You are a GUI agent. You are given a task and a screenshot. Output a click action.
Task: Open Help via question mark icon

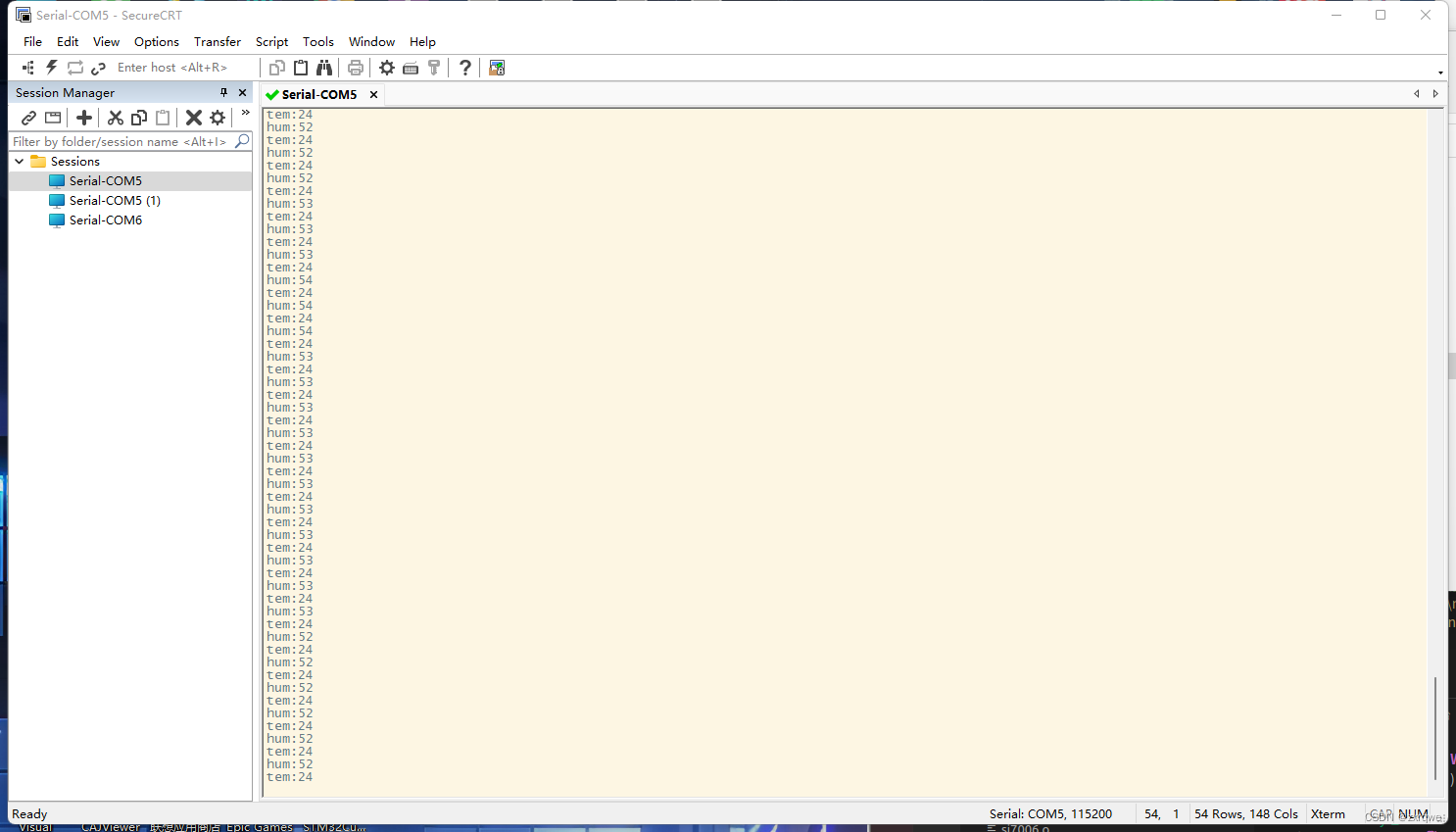coord(465,68)
